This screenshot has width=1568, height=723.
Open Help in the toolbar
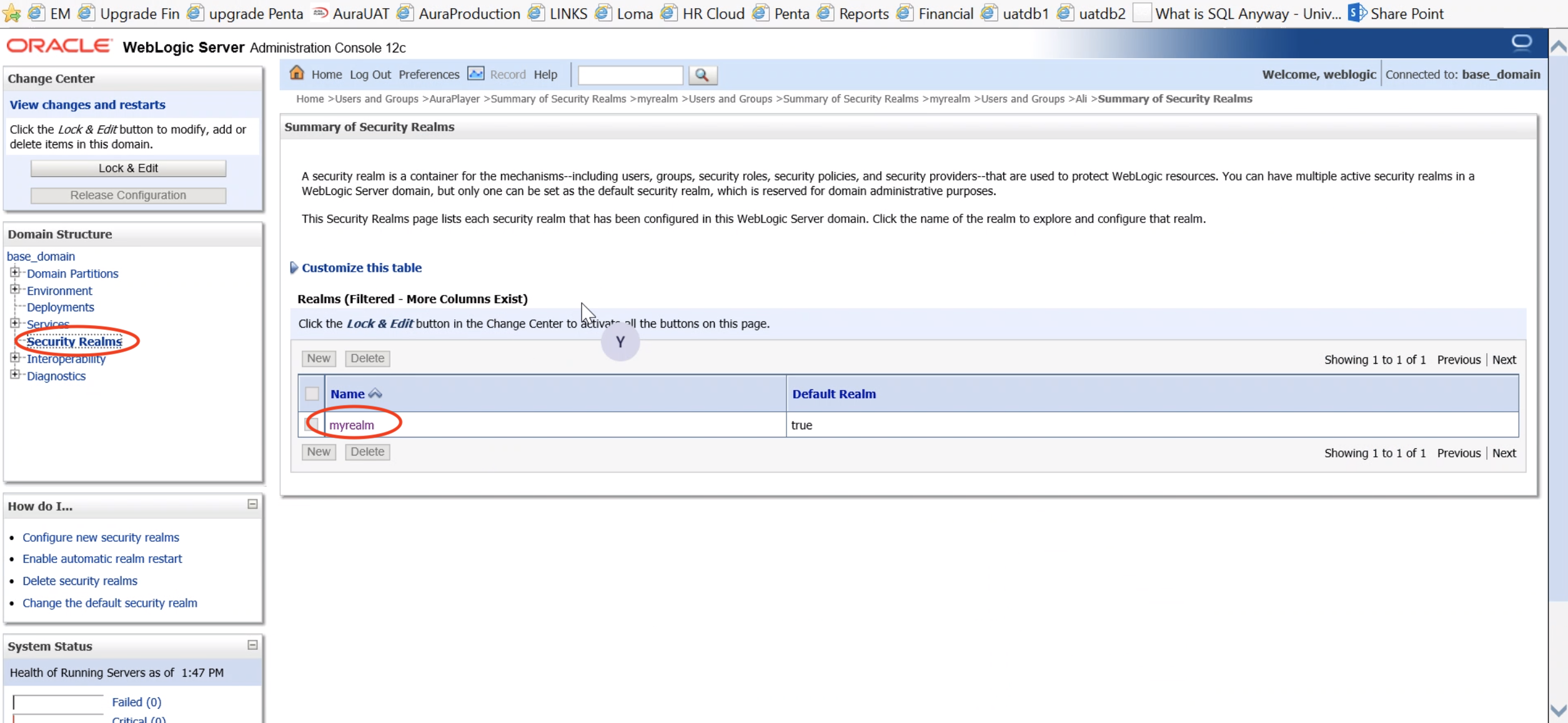coord(545,74)
